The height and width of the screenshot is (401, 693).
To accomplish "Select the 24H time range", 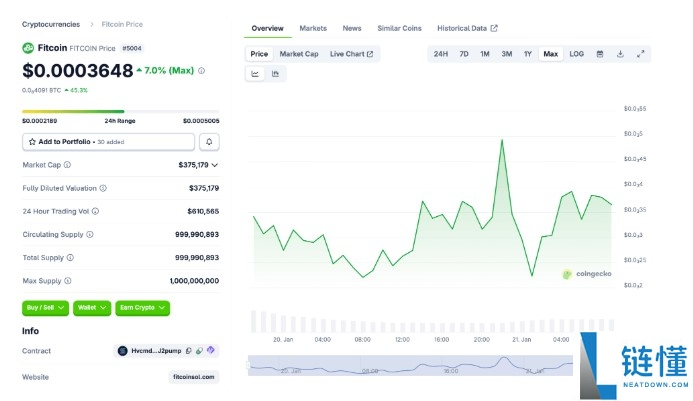I will point(441,54).
